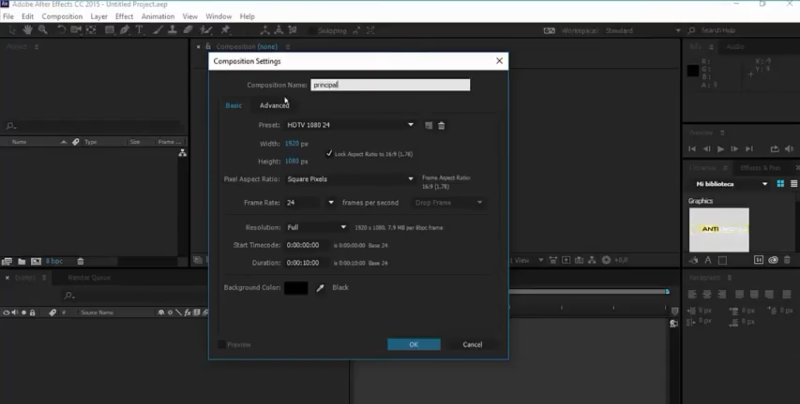Viewport: 800px width, 404px height.
Task: Toggle the loop option in Preview panel
Action: tap(774, 149)
